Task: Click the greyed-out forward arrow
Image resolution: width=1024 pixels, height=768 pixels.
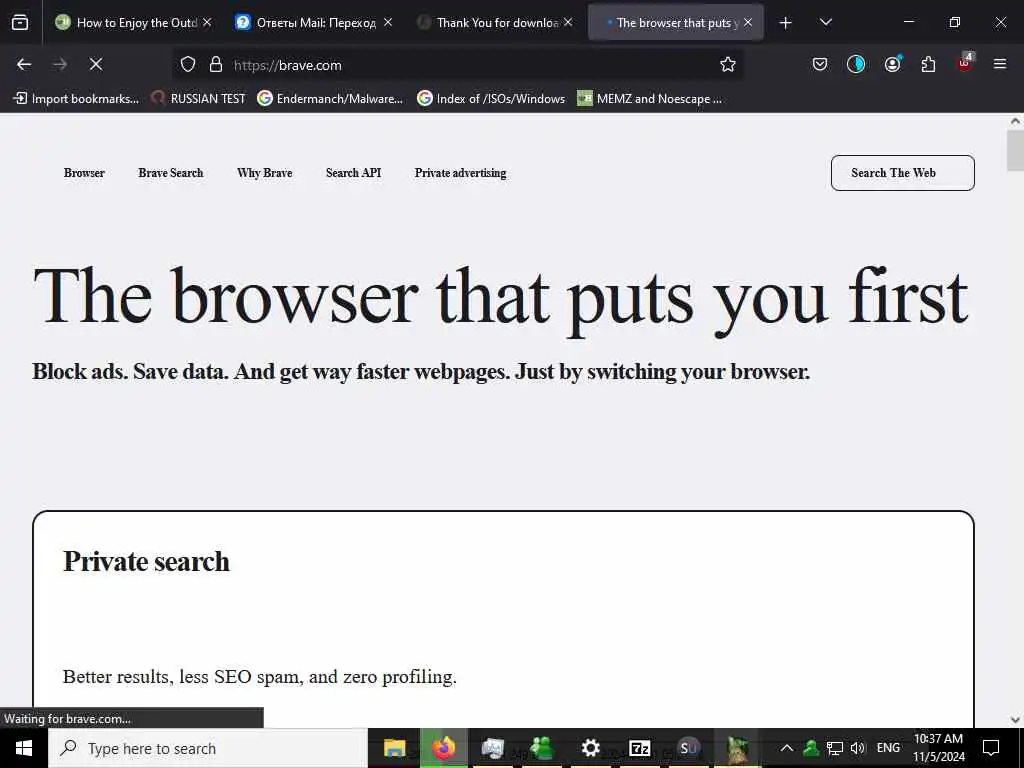Action: (60, 64)
